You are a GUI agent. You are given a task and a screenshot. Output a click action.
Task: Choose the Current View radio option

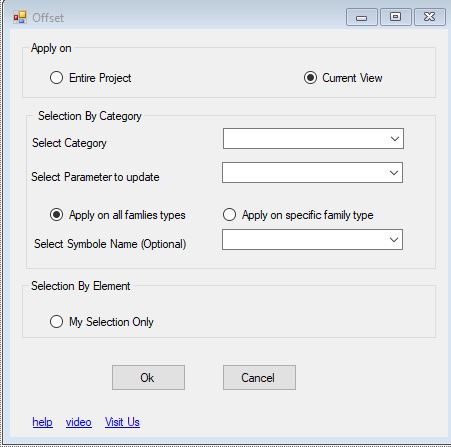point(310,78)
